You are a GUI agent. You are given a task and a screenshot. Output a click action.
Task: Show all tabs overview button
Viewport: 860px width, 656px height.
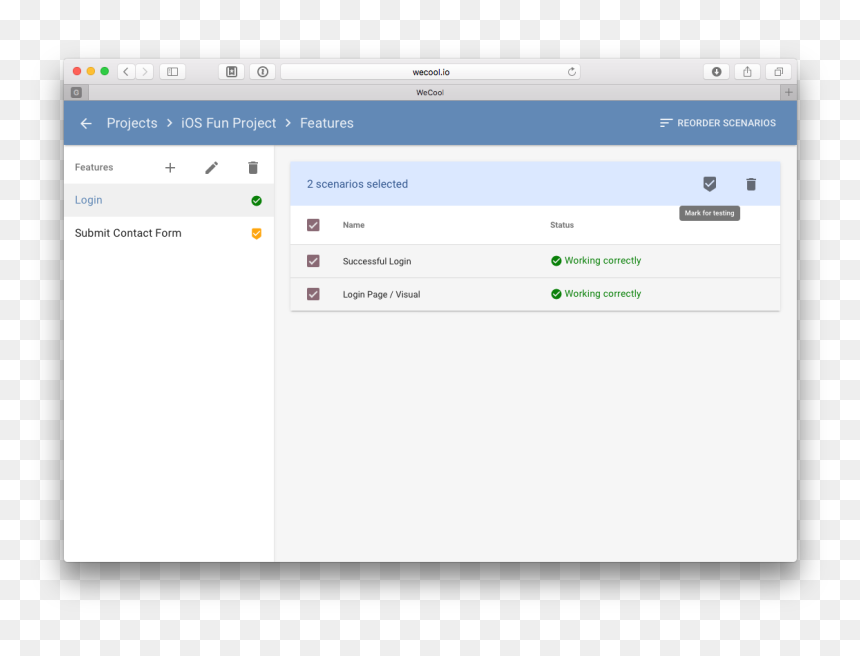(778, 72)
